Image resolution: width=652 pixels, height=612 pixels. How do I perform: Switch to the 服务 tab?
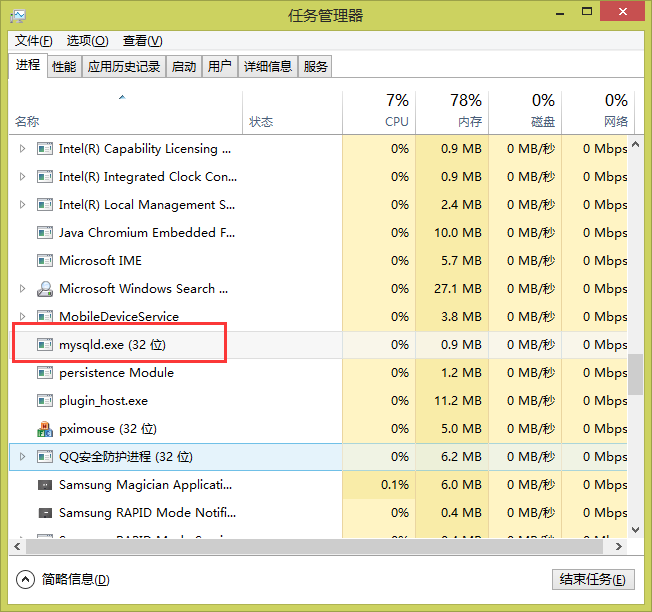[x=315, y=67]
